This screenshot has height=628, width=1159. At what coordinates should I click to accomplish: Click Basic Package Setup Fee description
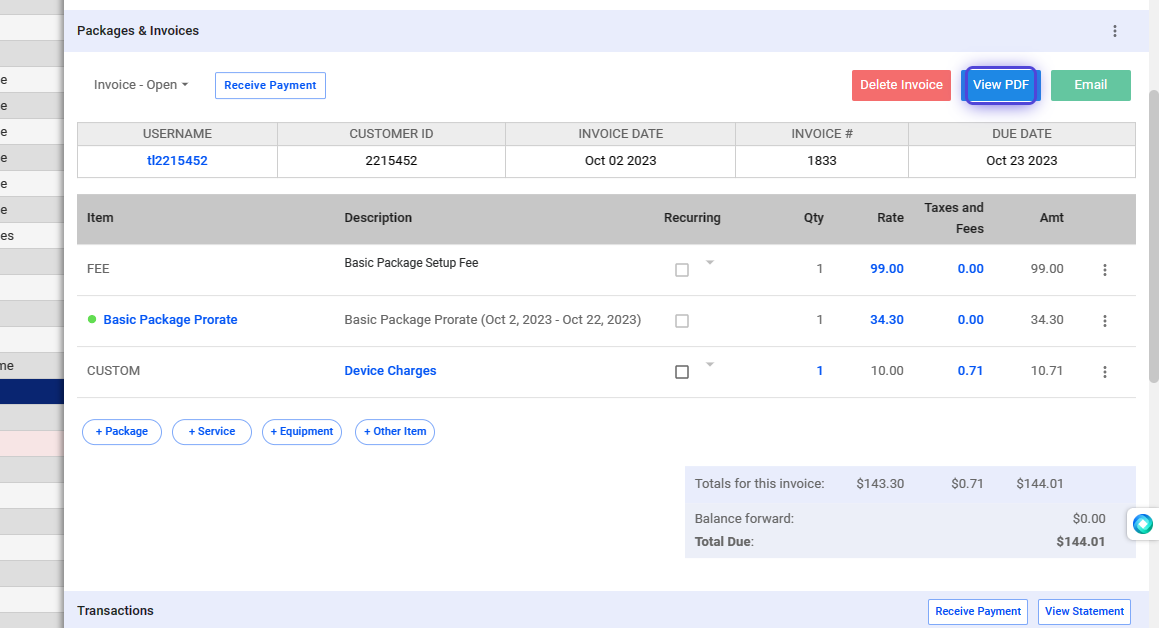click(x=411, y=263)
